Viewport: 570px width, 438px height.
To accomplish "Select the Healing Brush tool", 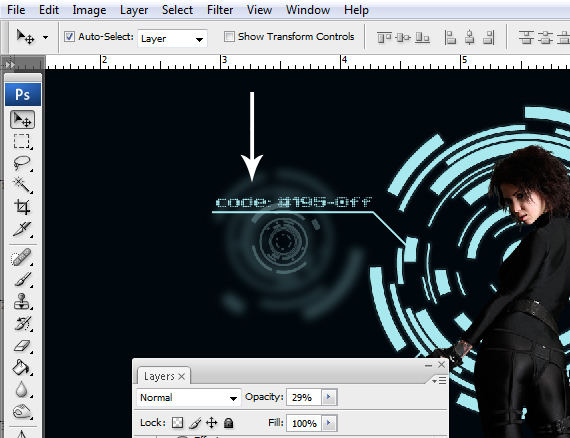I will [22, 258].
